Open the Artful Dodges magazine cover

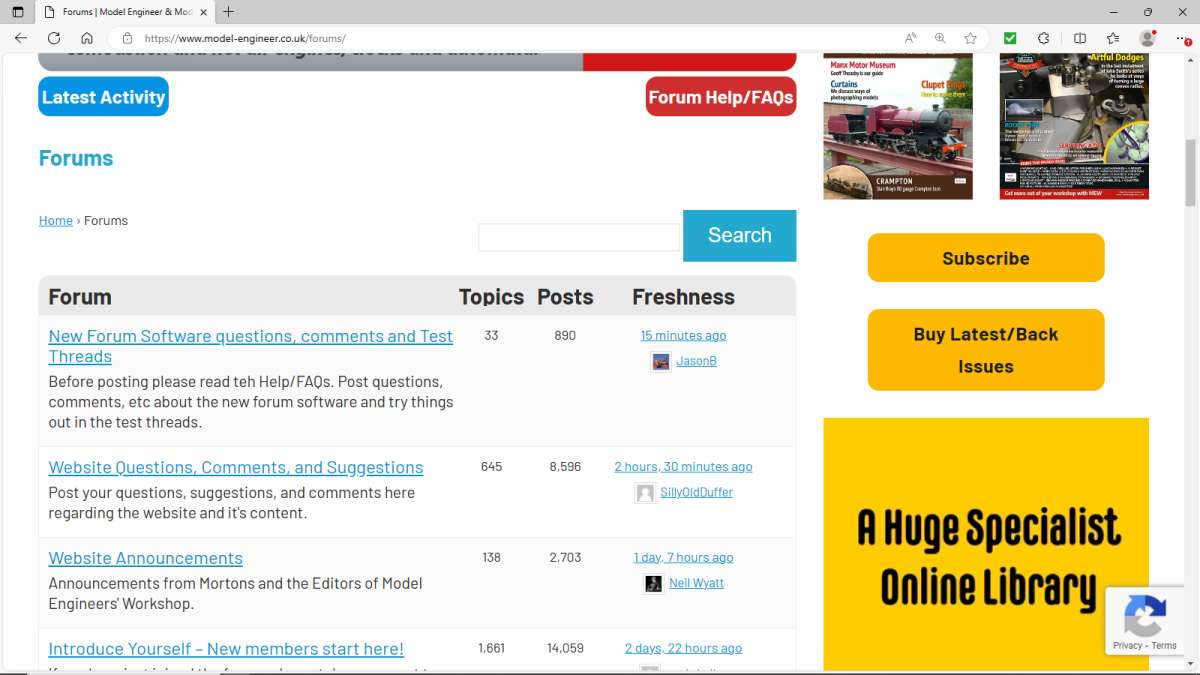coord(1074,127)
